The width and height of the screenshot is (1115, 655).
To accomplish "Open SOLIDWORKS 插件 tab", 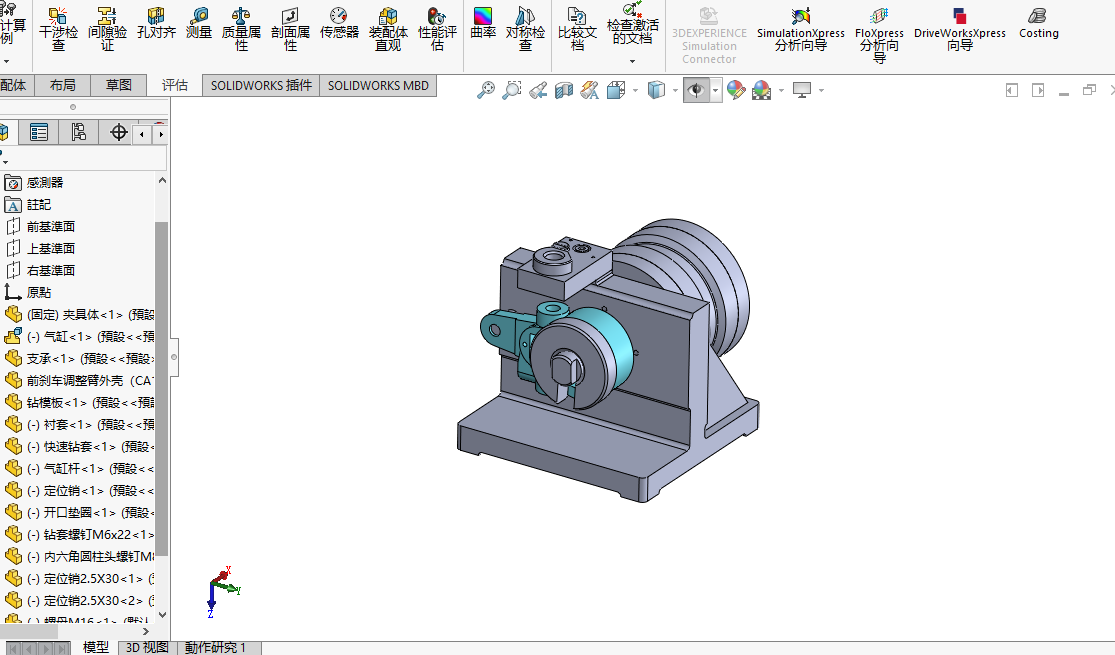I will tap(261, 85).
